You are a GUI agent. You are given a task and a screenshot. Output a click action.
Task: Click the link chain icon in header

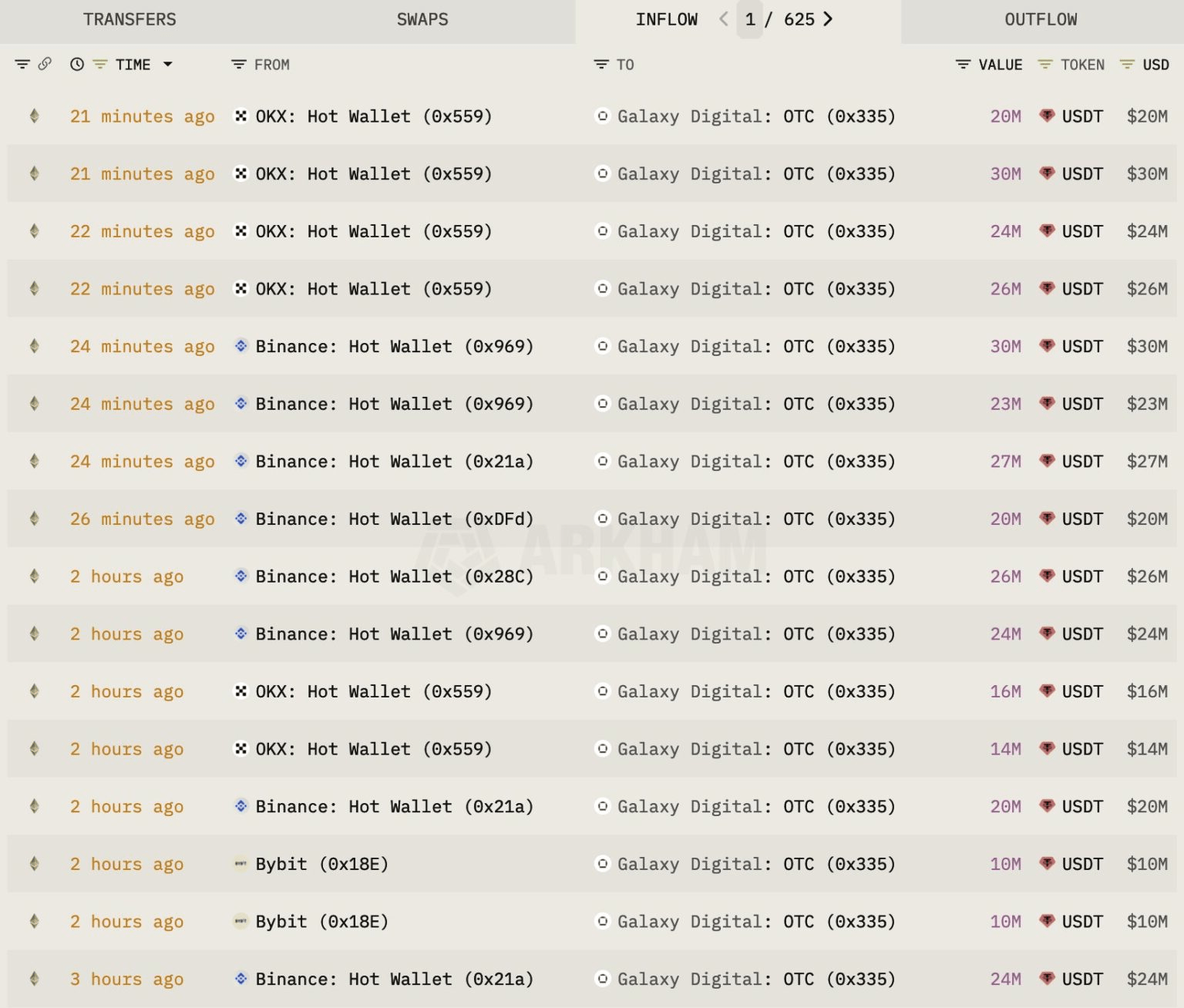pyautogui.click(x=45, y=64)
